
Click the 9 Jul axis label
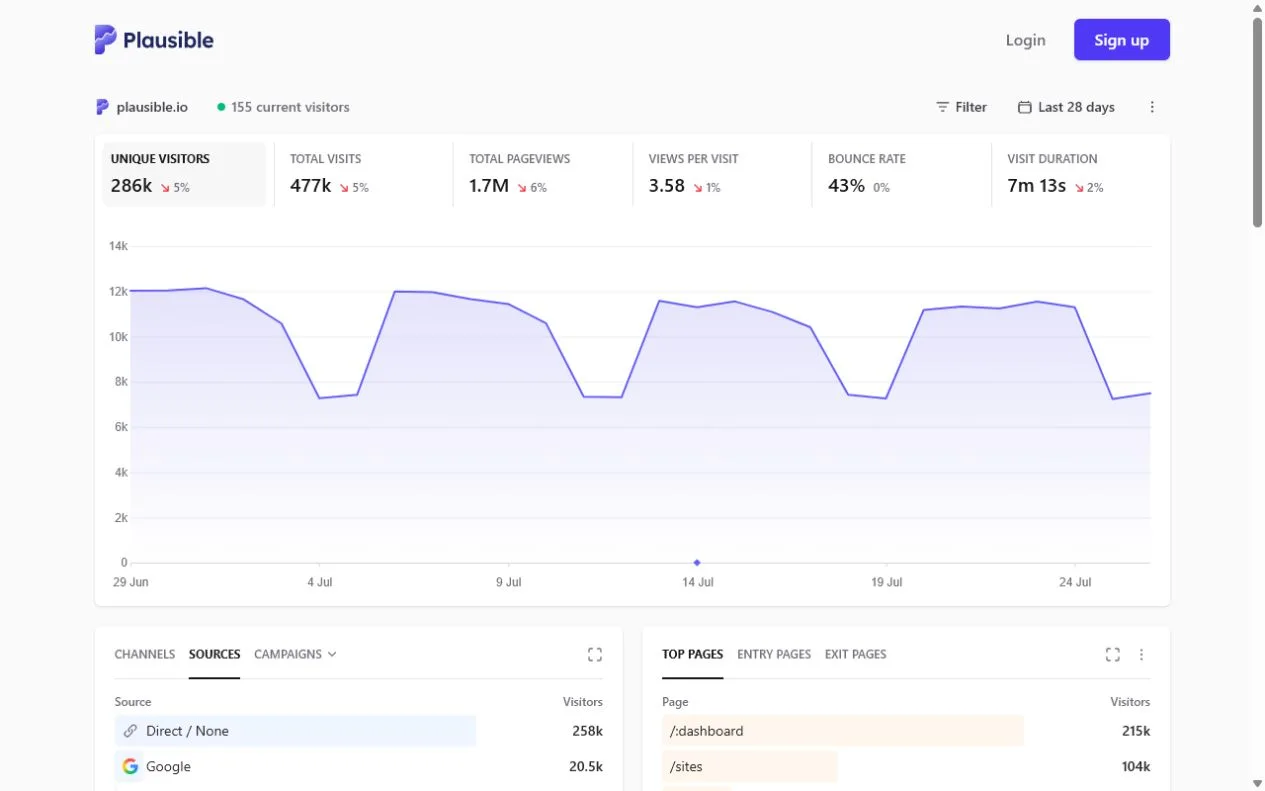click(x=508, y=582)
